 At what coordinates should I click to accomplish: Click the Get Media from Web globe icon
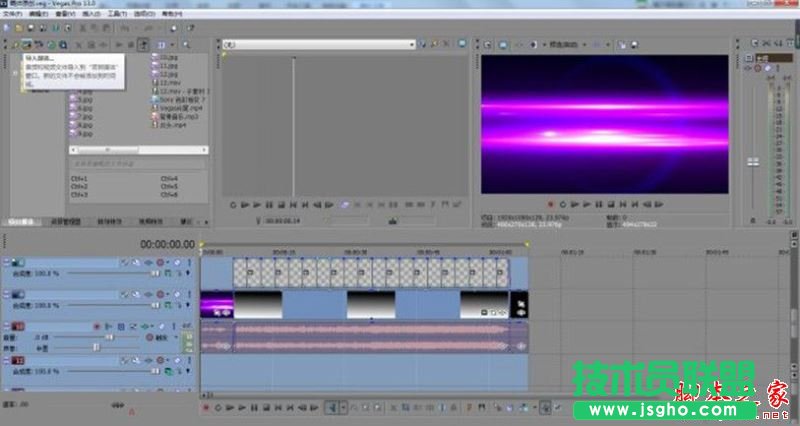click(52, 45)
